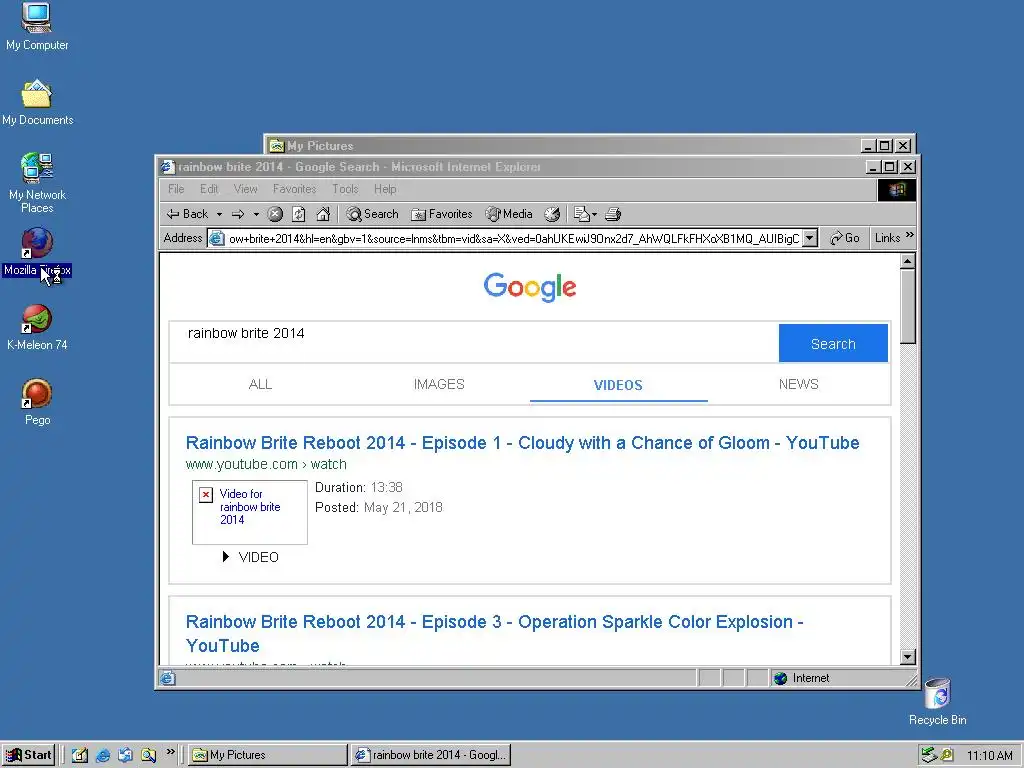Launch Outlook Express from quick launch
Screen dimensions: 1024x768
tap(125, 756)
